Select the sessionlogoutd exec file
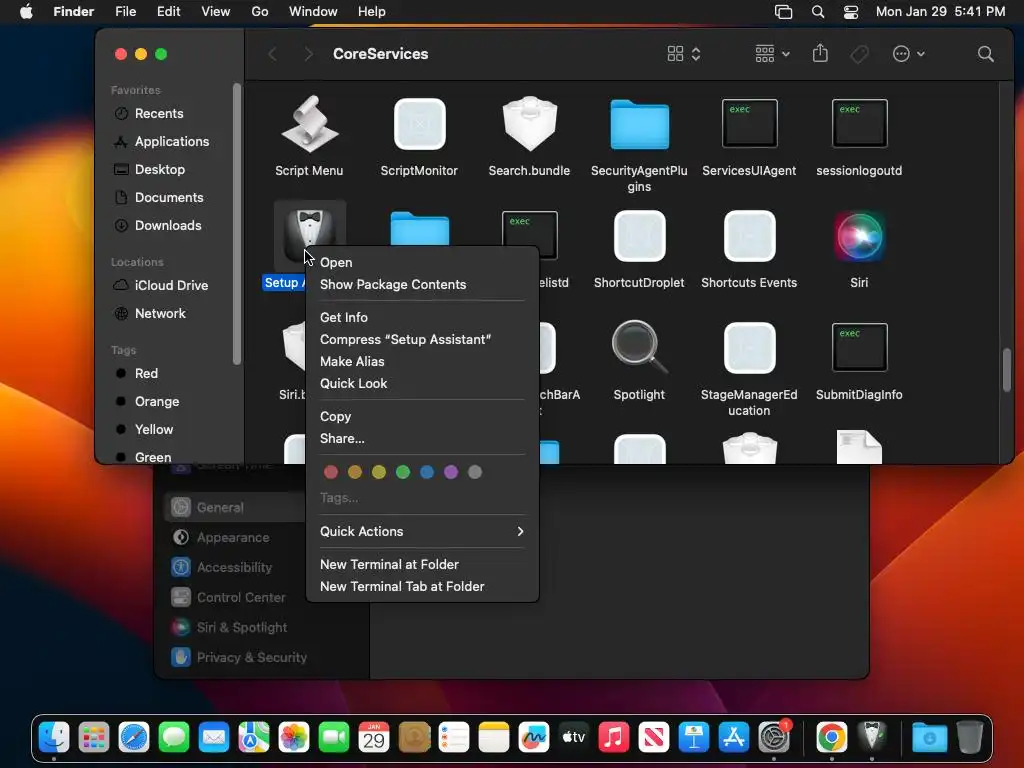 coord(859,123)
